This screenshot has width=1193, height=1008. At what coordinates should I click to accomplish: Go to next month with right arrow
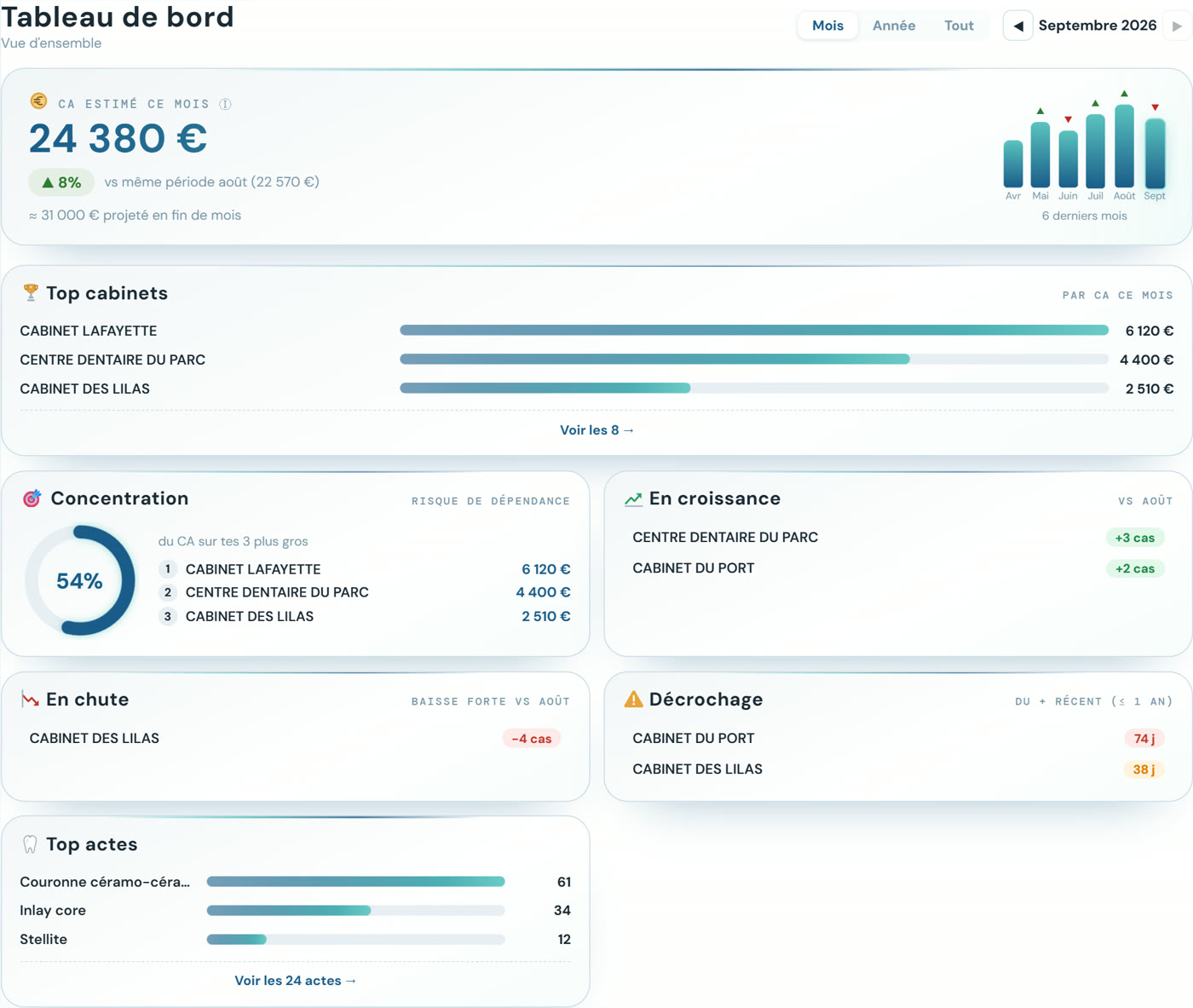[1177, 26]
